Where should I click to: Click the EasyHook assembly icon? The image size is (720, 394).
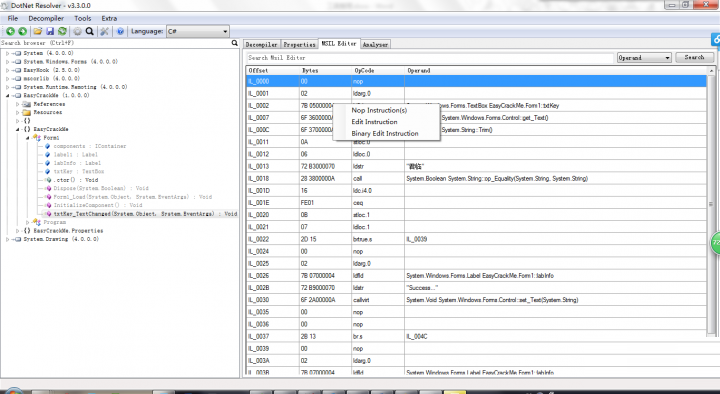[18, 70]
